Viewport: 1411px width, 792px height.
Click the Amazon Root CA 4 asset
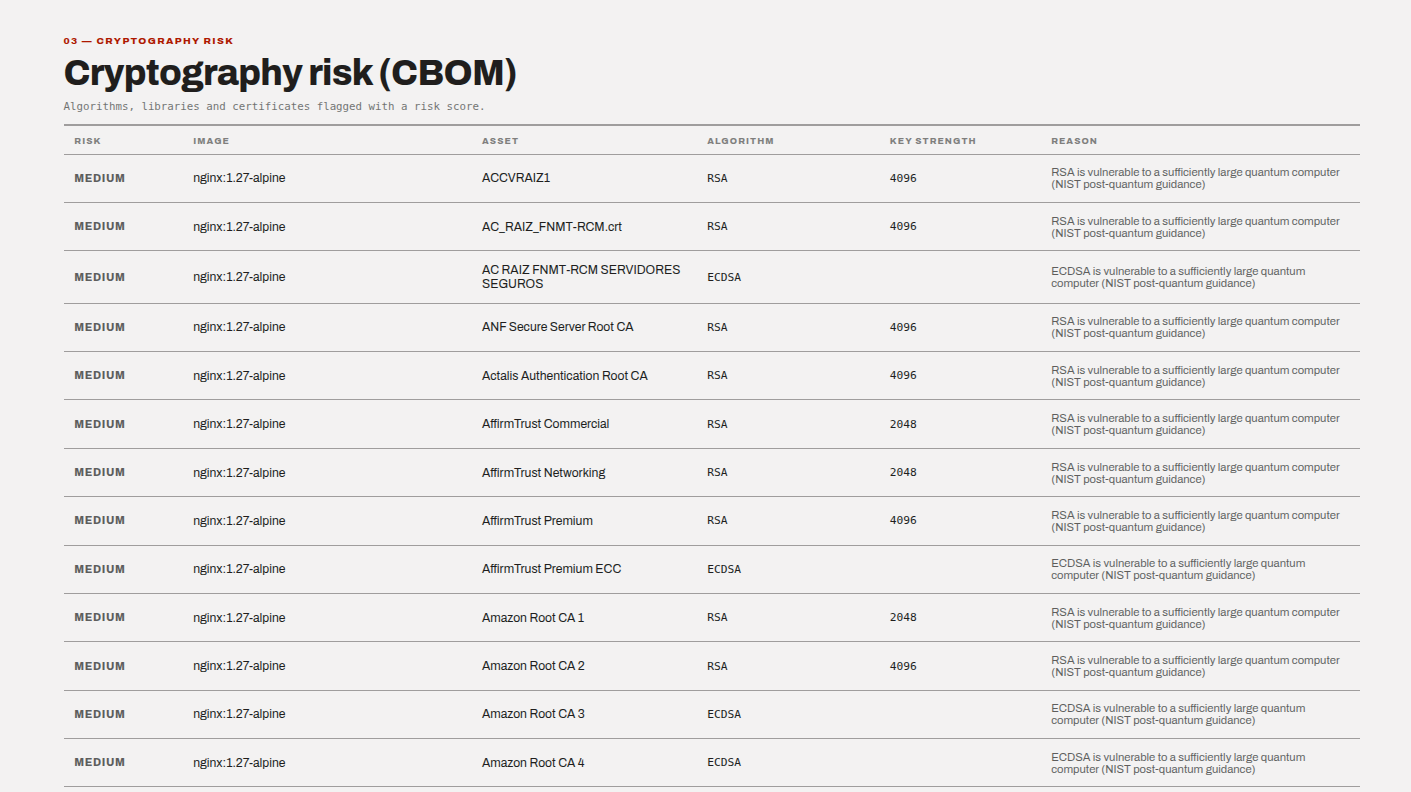pyautogui.click(x=533, y=763)
